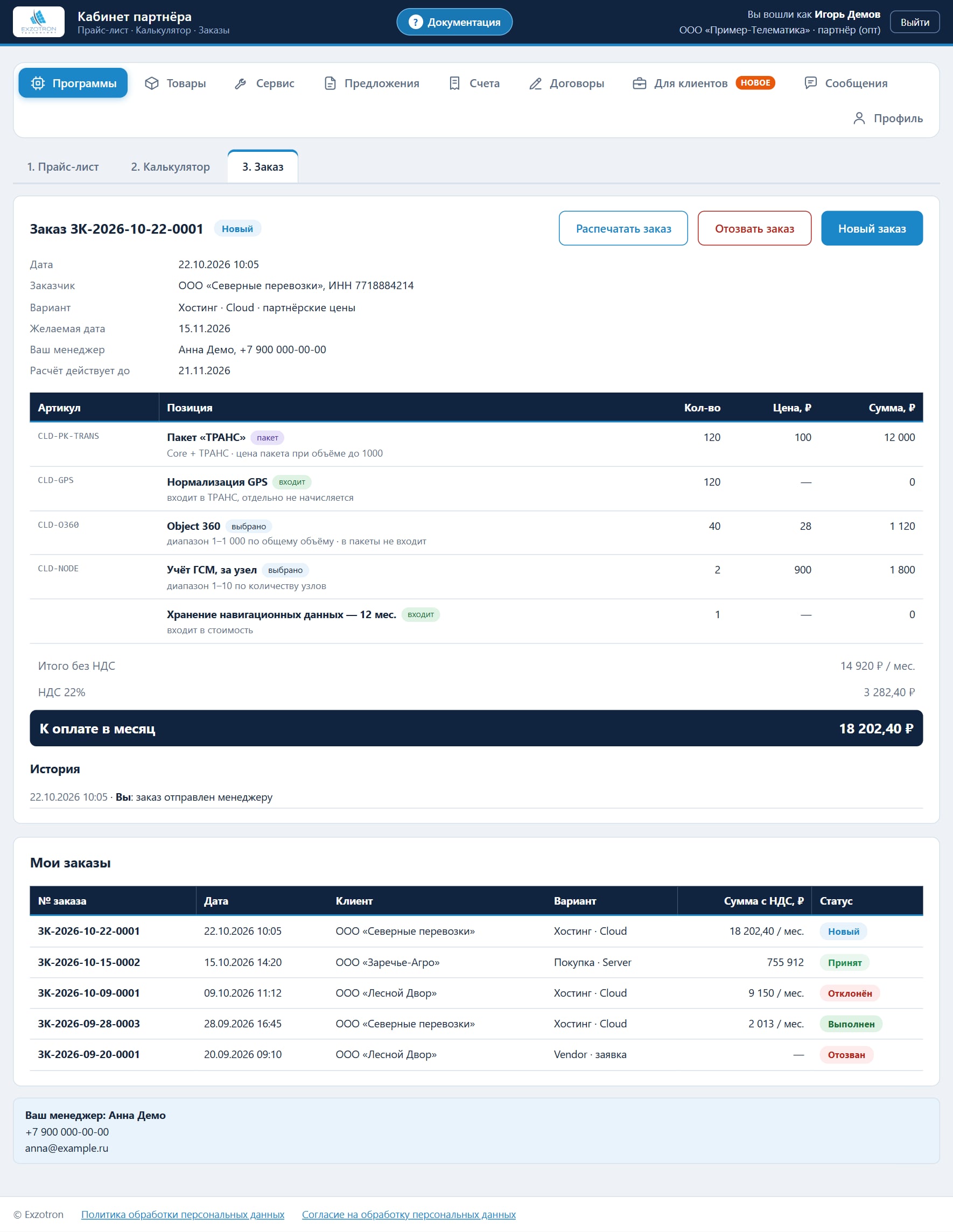Open the Сообщения section
The width and height of the screenshot is (953, 1232).
(846, 83)
